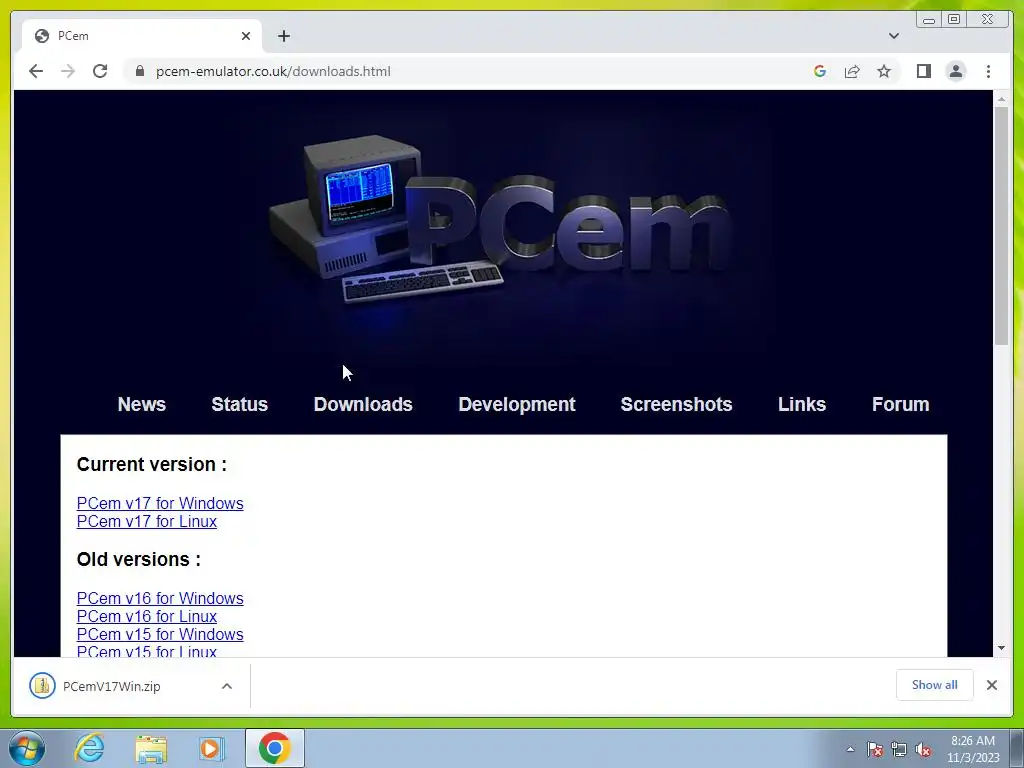Click the vertical scrollbar thumb
This screenshot has width=1024, height=768.
tap(1001, 226)
